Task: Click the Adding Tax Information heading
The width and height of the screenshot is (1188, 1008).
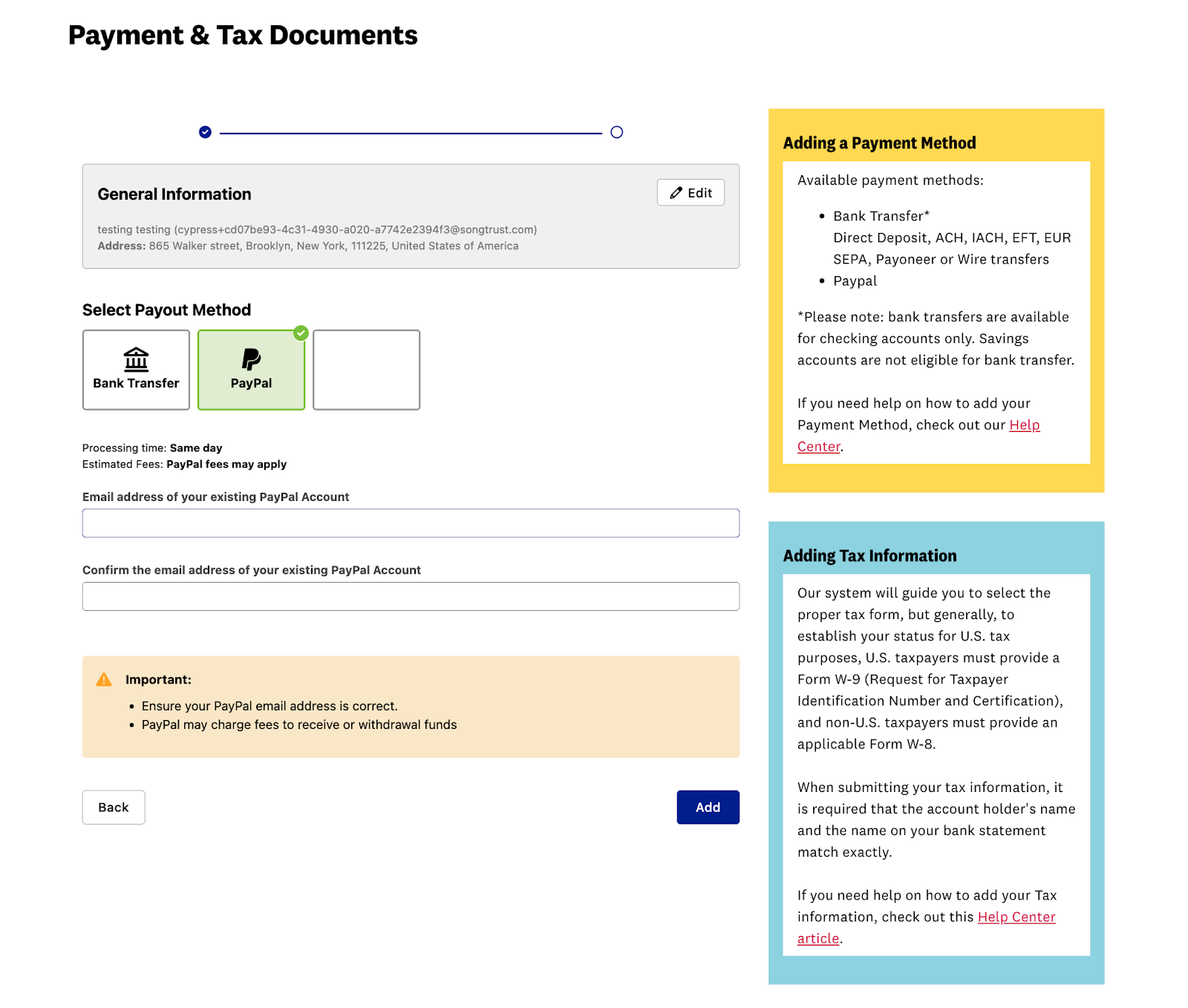Action: click(x=869, y=555)
